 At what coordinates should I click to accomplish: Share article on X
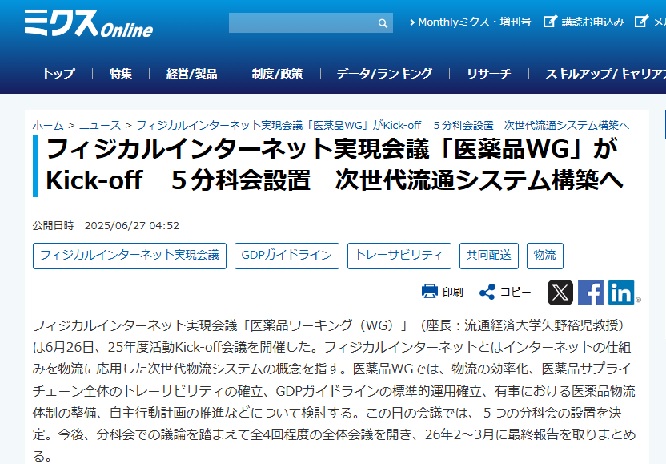coord(560,292)
